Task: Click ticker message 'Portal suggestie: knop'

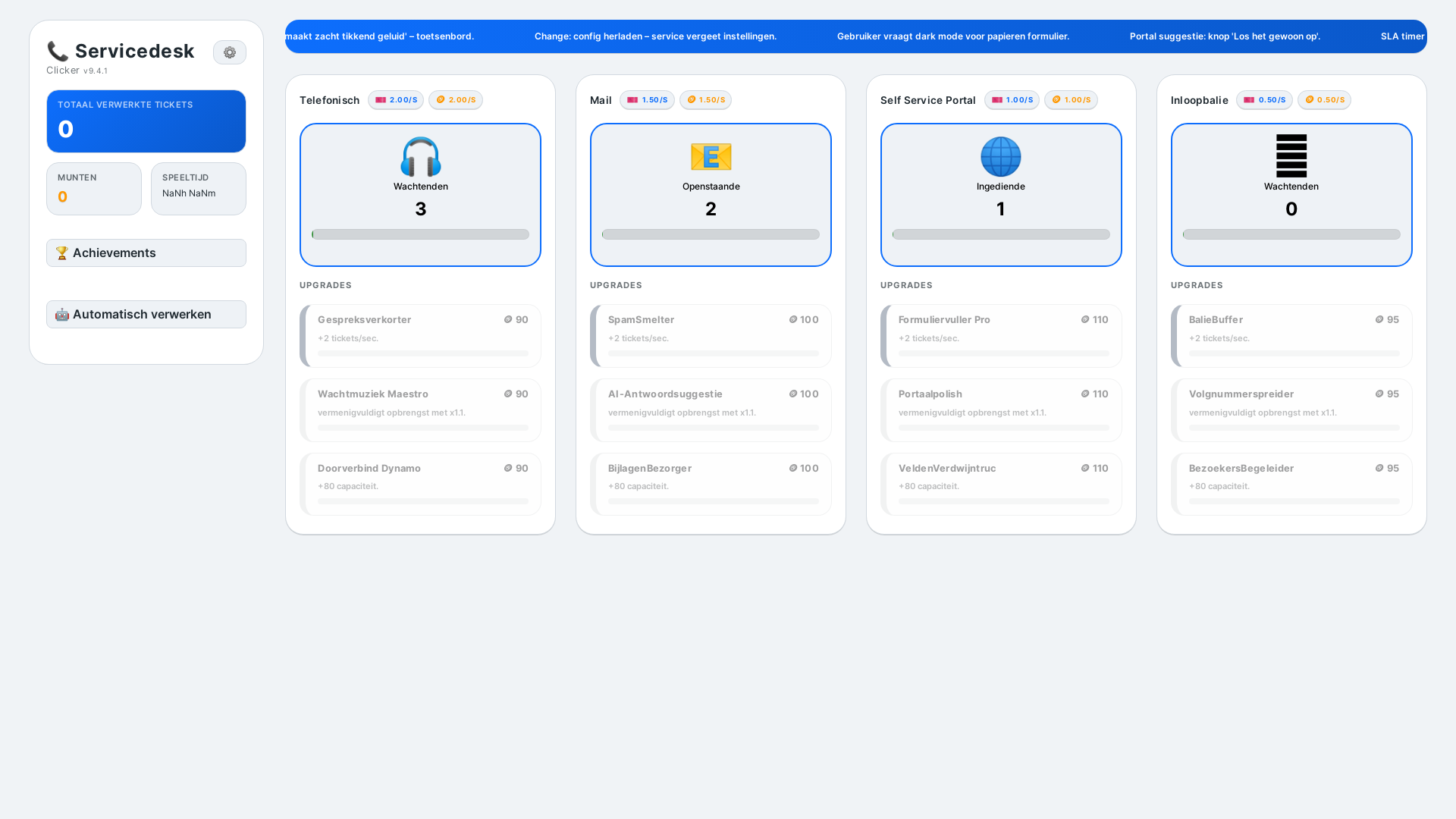Action: click(1225, 36)
